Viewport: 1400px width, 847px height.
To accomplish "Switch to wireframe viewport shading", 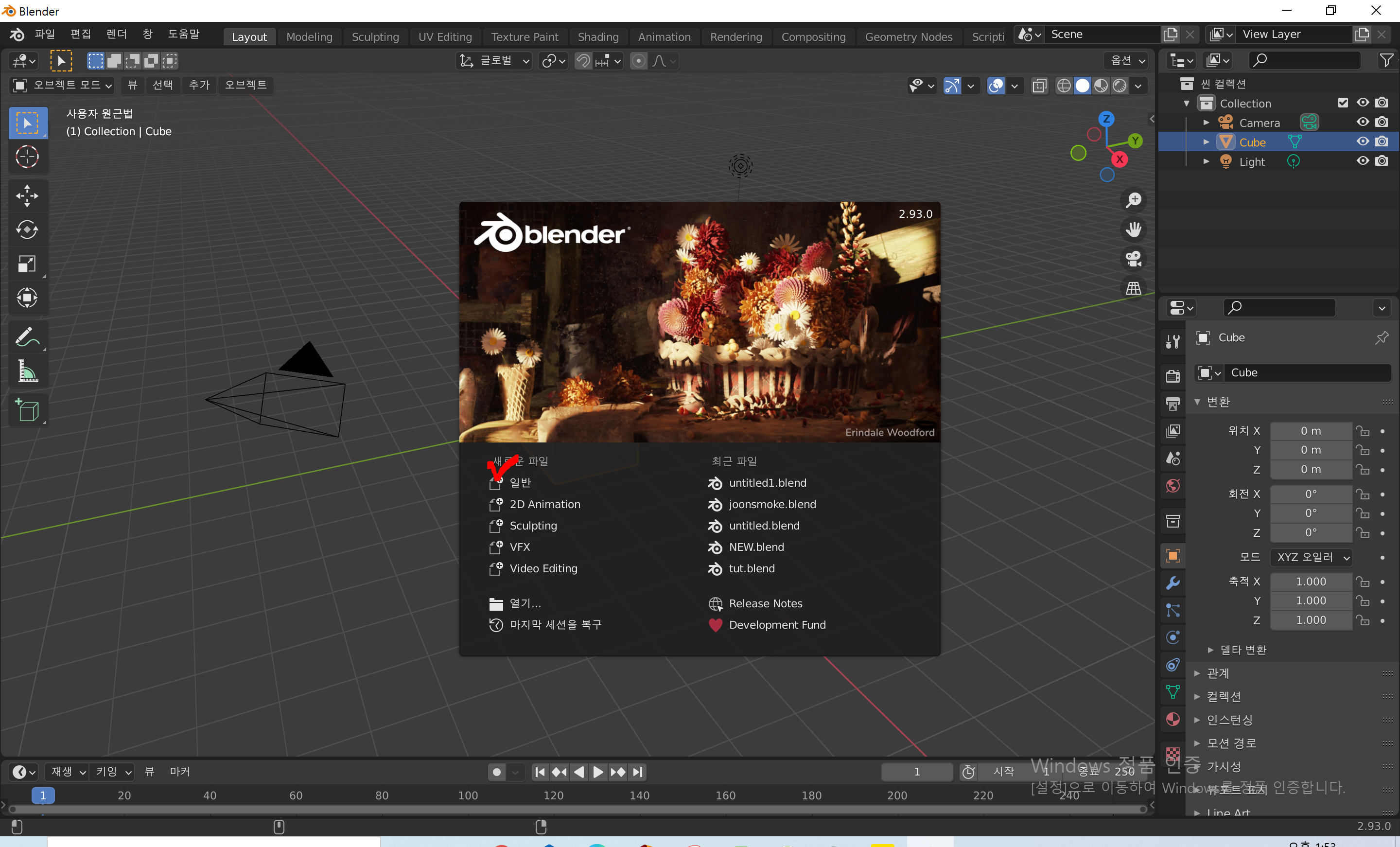I will click(x=1064, y=85).
